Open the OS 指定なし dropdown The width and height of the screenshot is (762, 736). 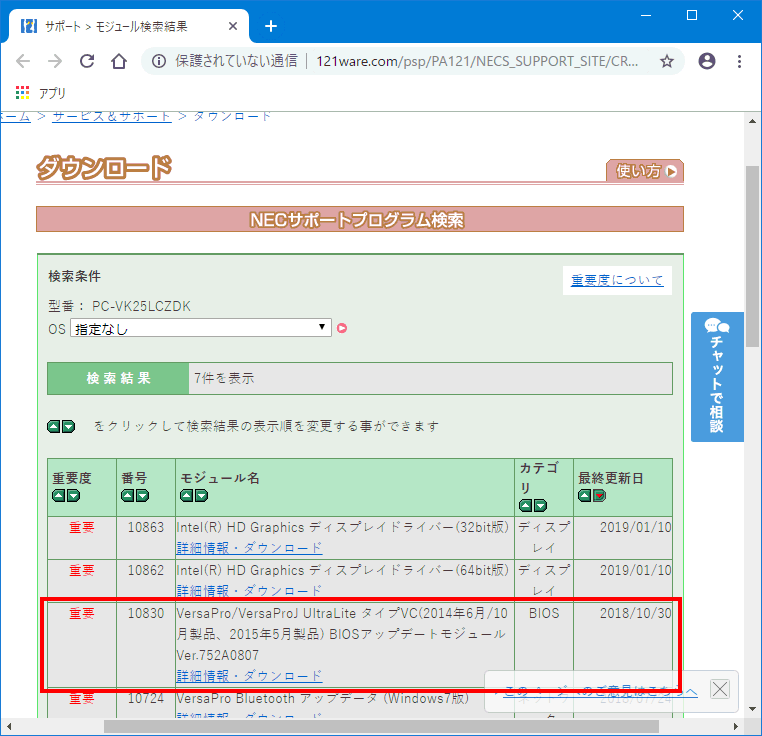201,328
